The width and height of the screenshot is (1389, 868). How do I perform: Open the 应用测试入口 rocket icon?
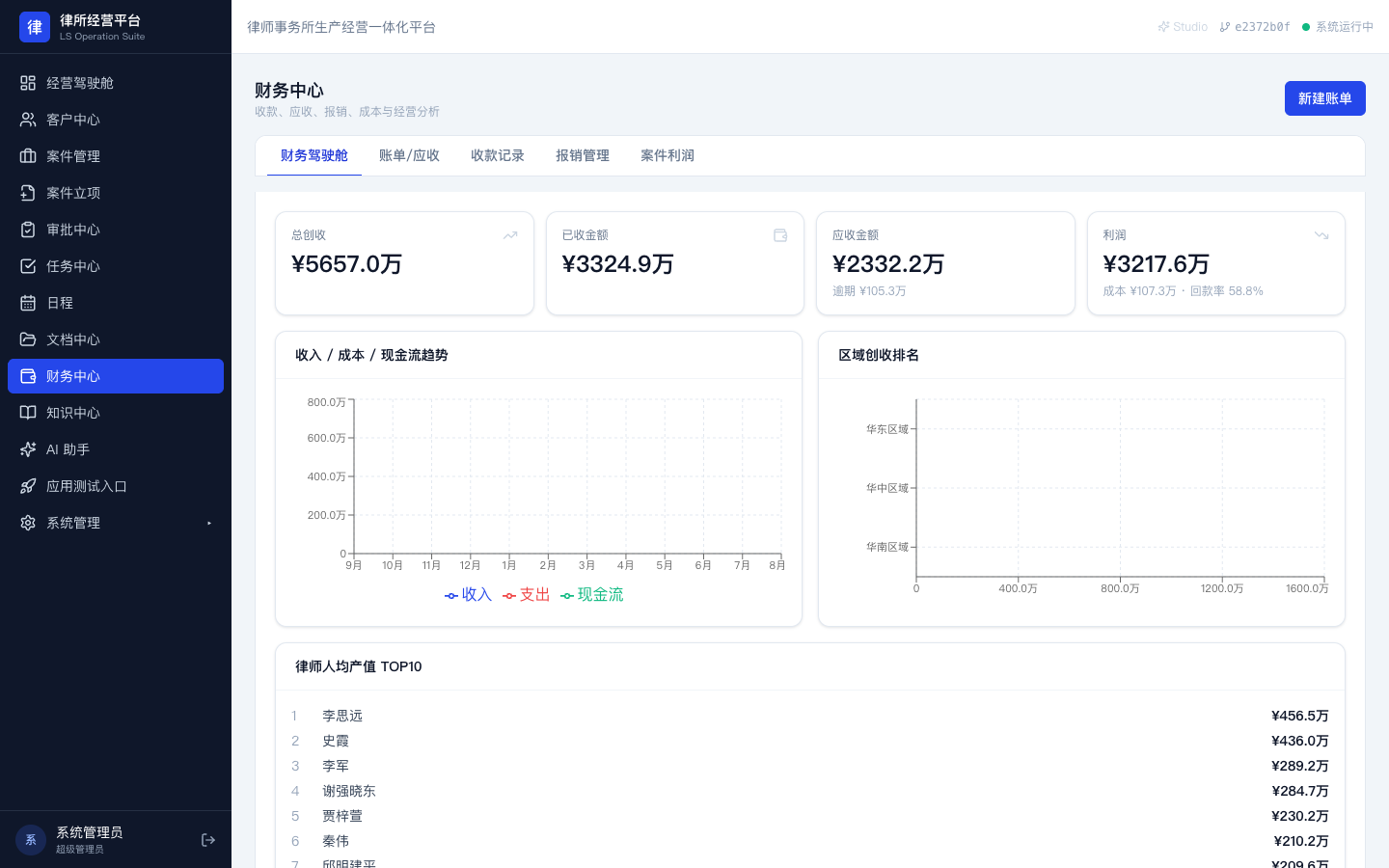click(28, 486)
